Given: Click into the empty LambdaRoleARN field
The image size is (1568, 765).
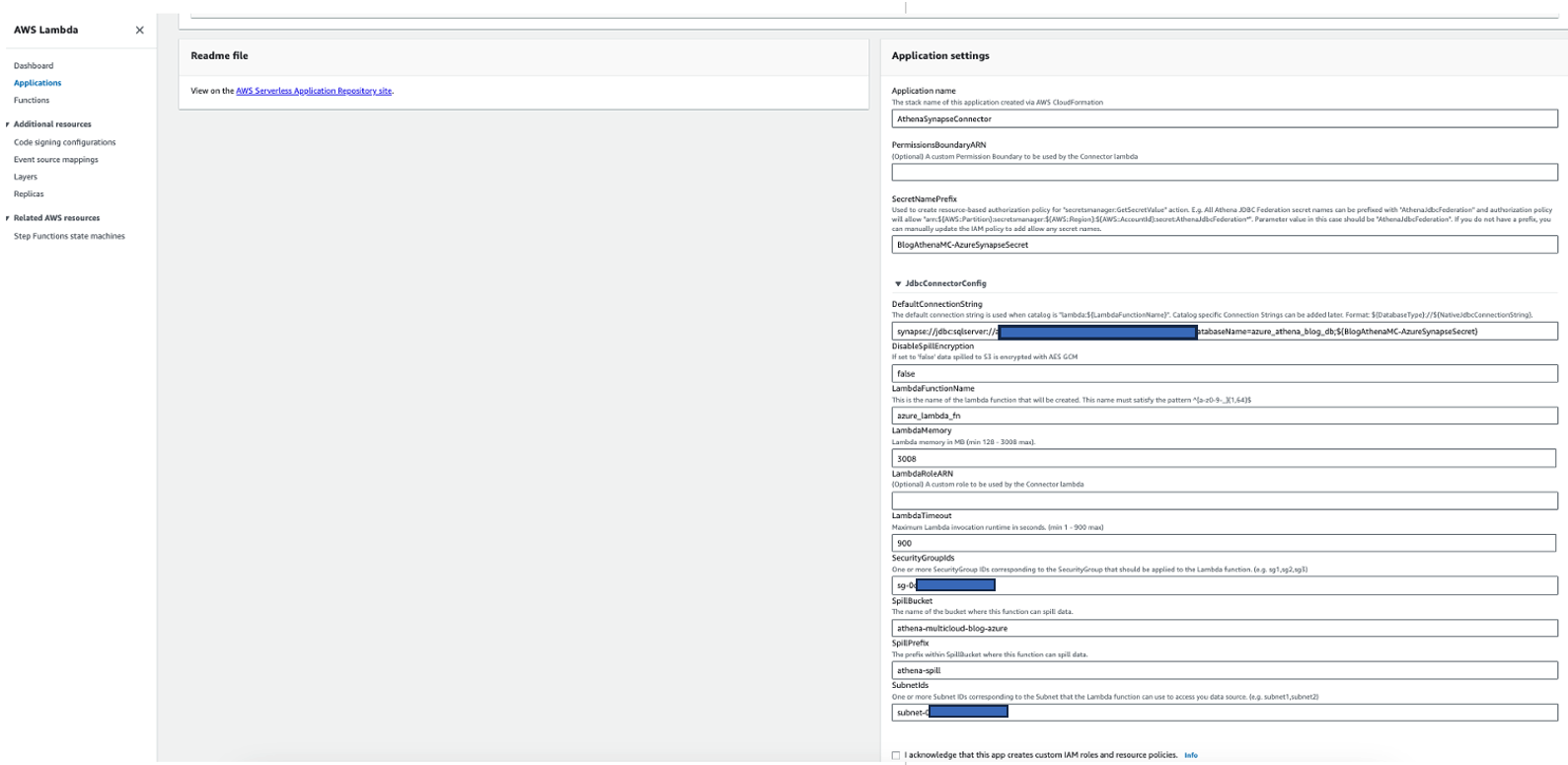Looking at the screenshot, I should (1225, 500).
